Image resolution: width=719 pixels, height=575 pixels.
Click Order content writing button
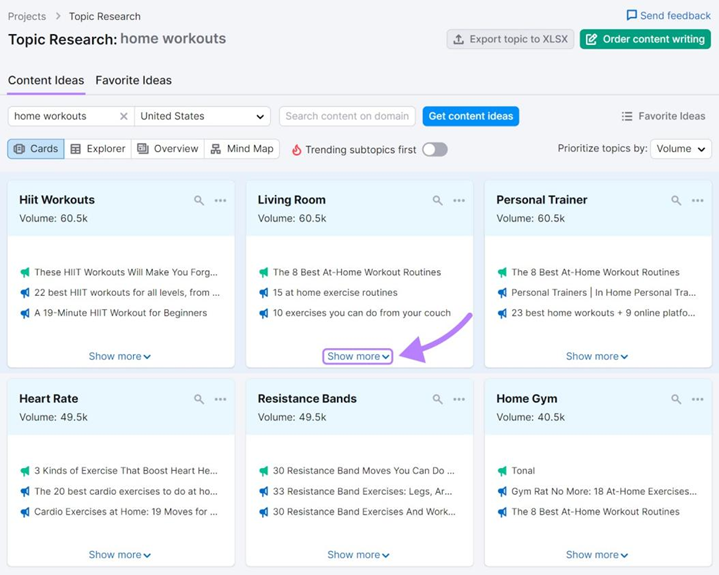pos(645,39)
